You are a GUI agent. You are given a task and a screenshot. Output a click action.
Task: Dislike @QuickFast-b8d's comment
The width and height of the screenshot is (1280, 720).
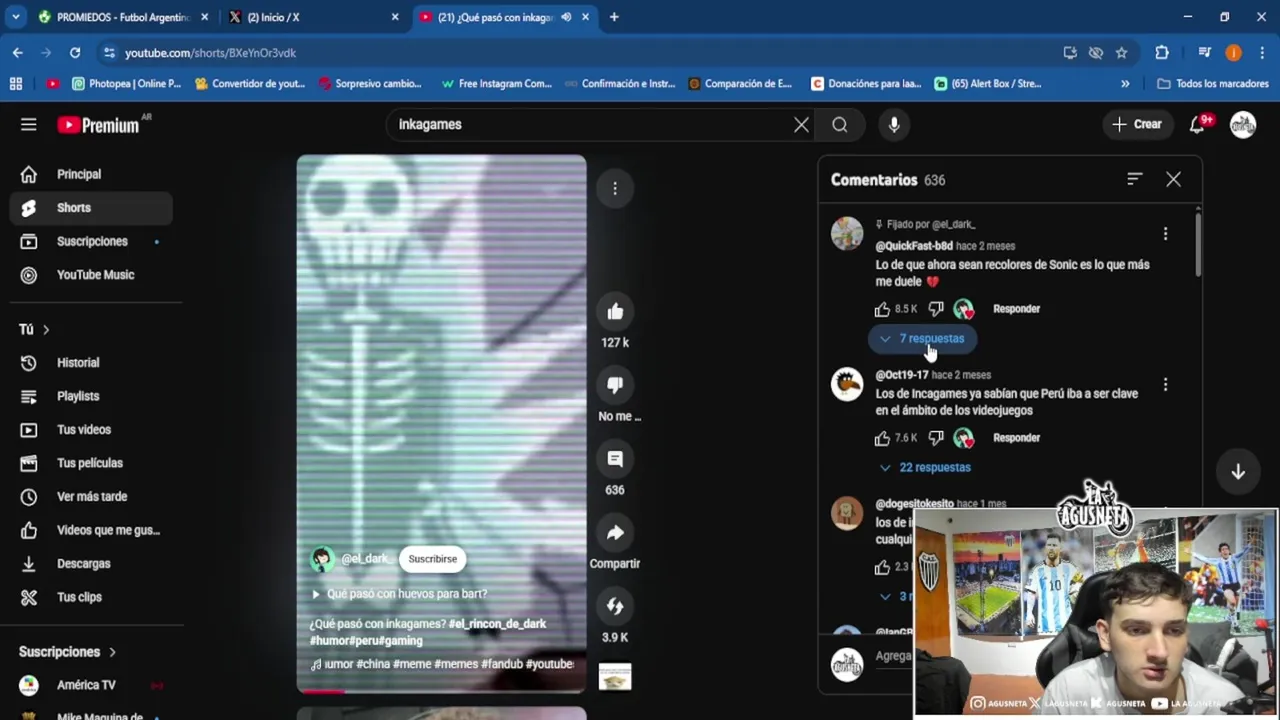(936, 309)
